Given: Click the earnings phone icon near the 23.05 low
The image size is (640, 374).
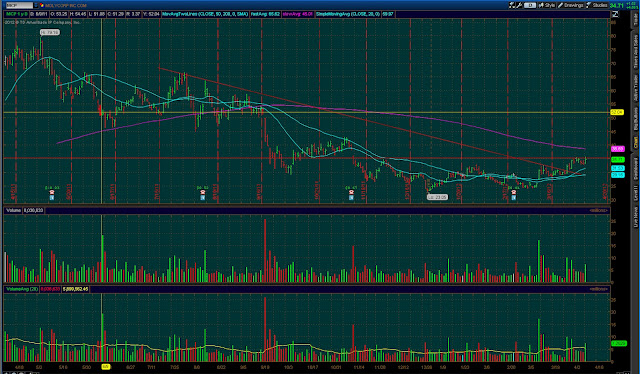Looking at the screenshot, I should pyautogui.click(x=513, y=192).
